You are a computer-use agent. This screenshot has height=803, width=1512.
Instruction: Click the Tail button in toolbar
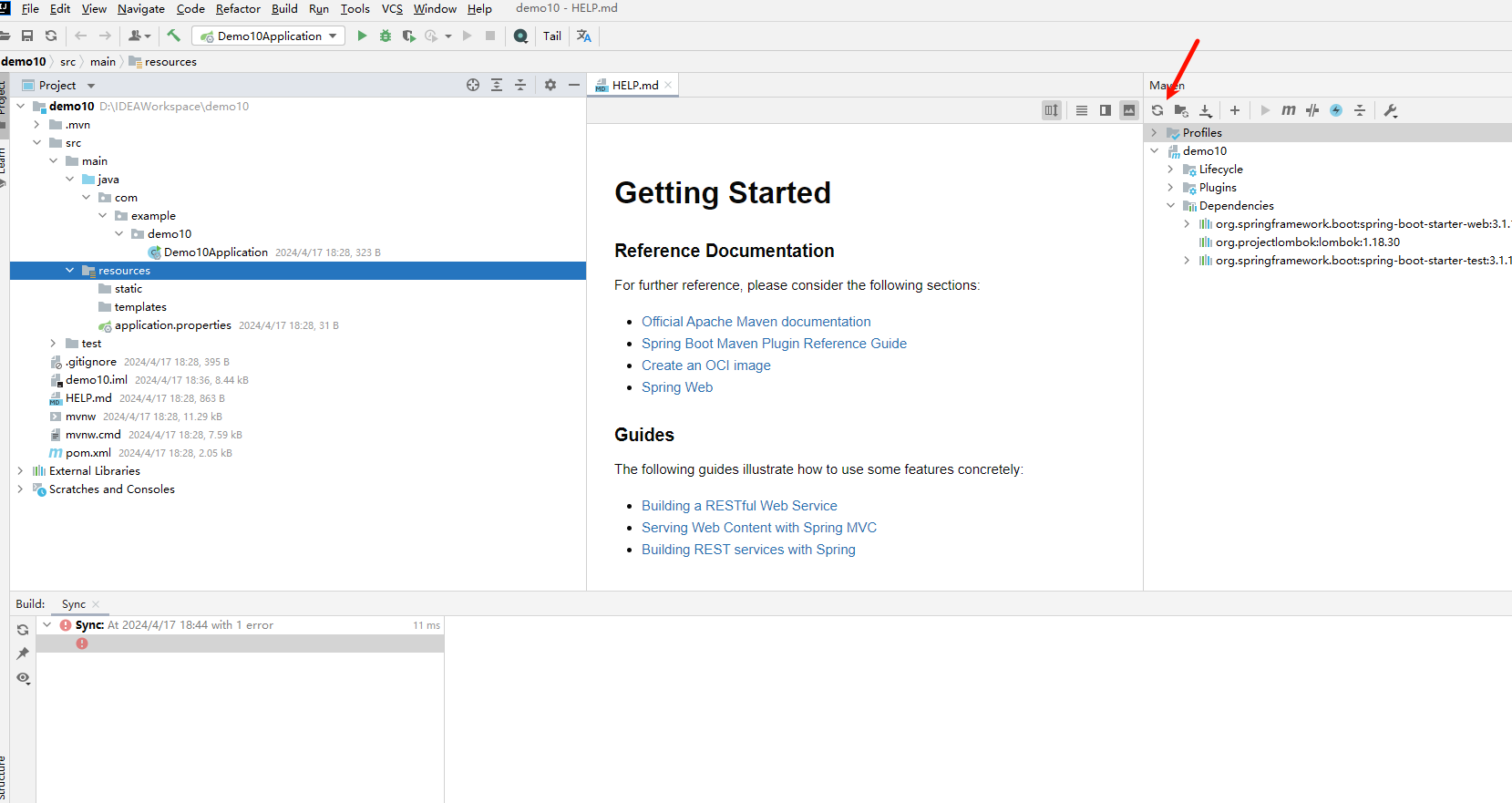coord(552,36)
